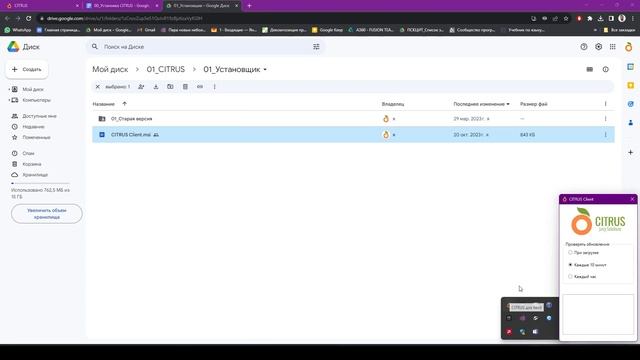Open column options at the header's right end

605,104
